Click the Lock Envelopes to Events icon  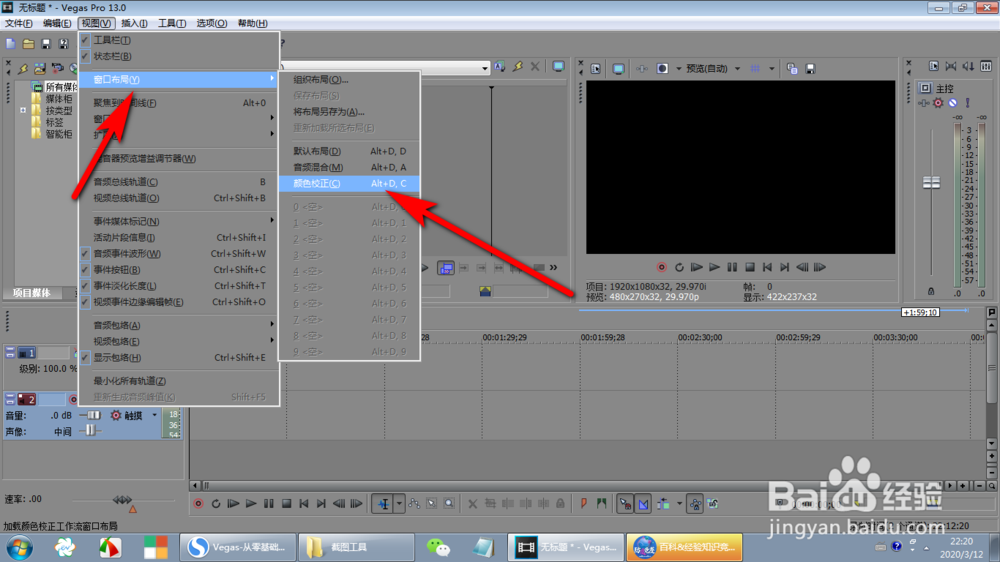[695, 504]
